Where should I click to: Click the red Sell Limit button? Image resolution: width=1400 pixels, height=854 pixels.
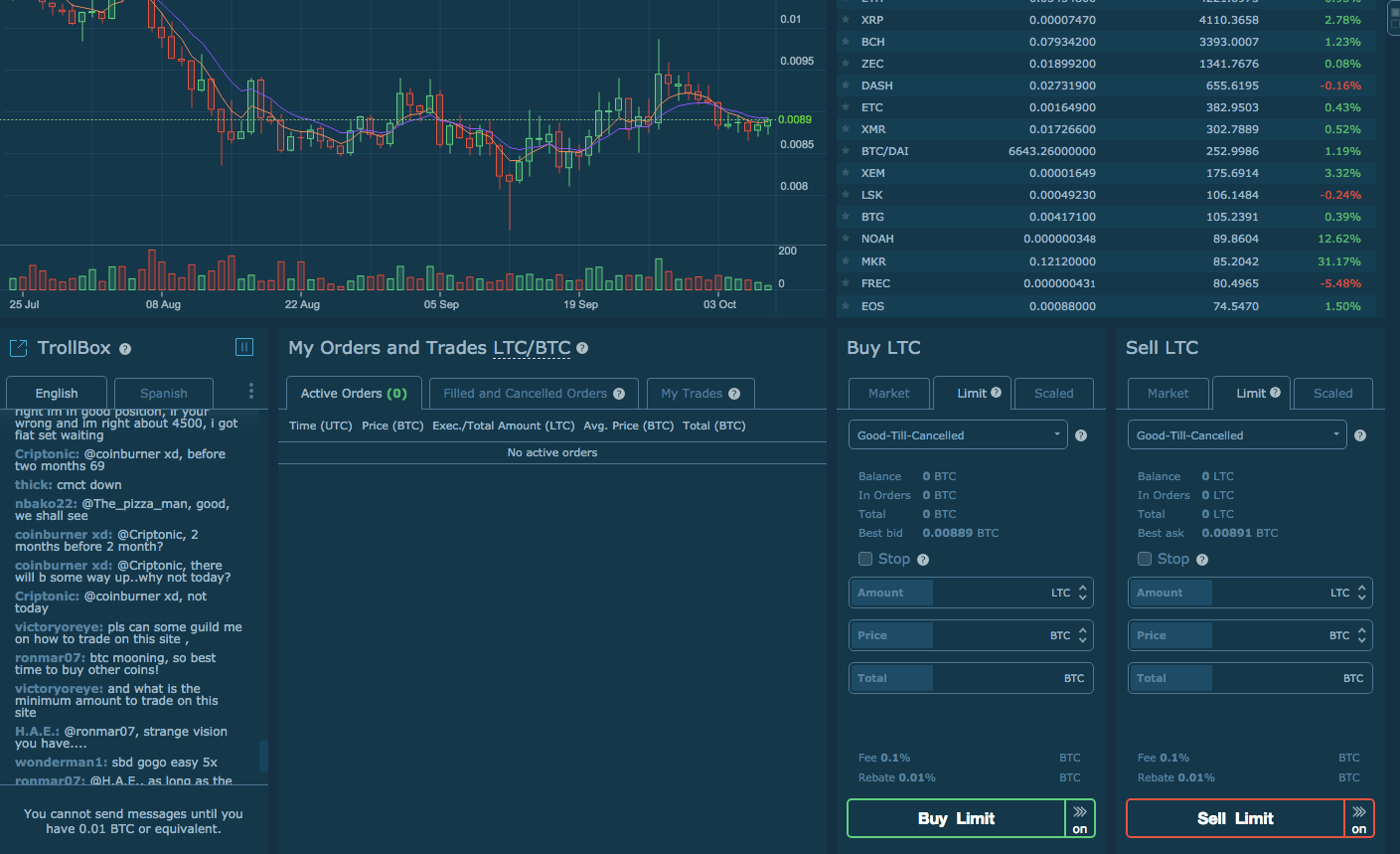(x=1235, y=819)
